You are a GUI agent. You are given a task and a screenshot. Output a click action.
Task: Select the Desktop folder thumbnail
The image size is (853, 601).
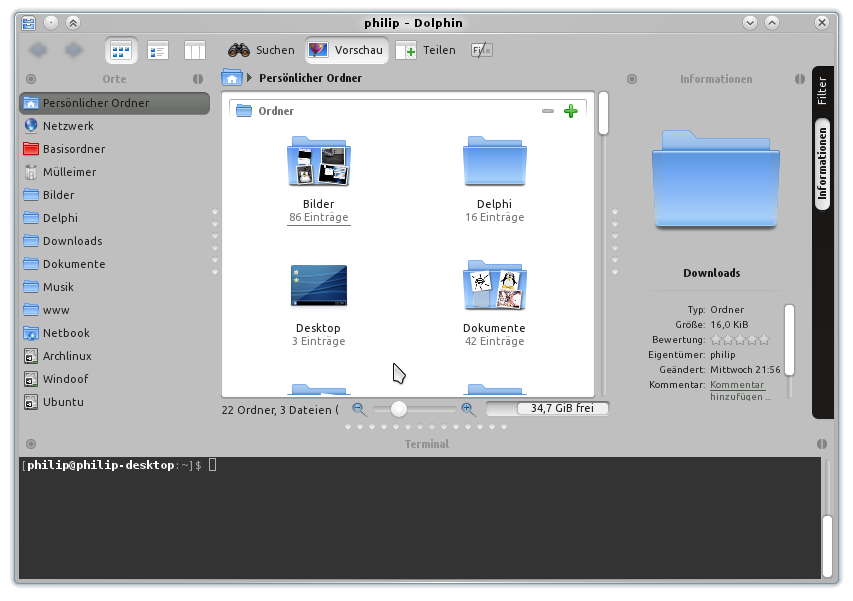(x=319, y=286)
